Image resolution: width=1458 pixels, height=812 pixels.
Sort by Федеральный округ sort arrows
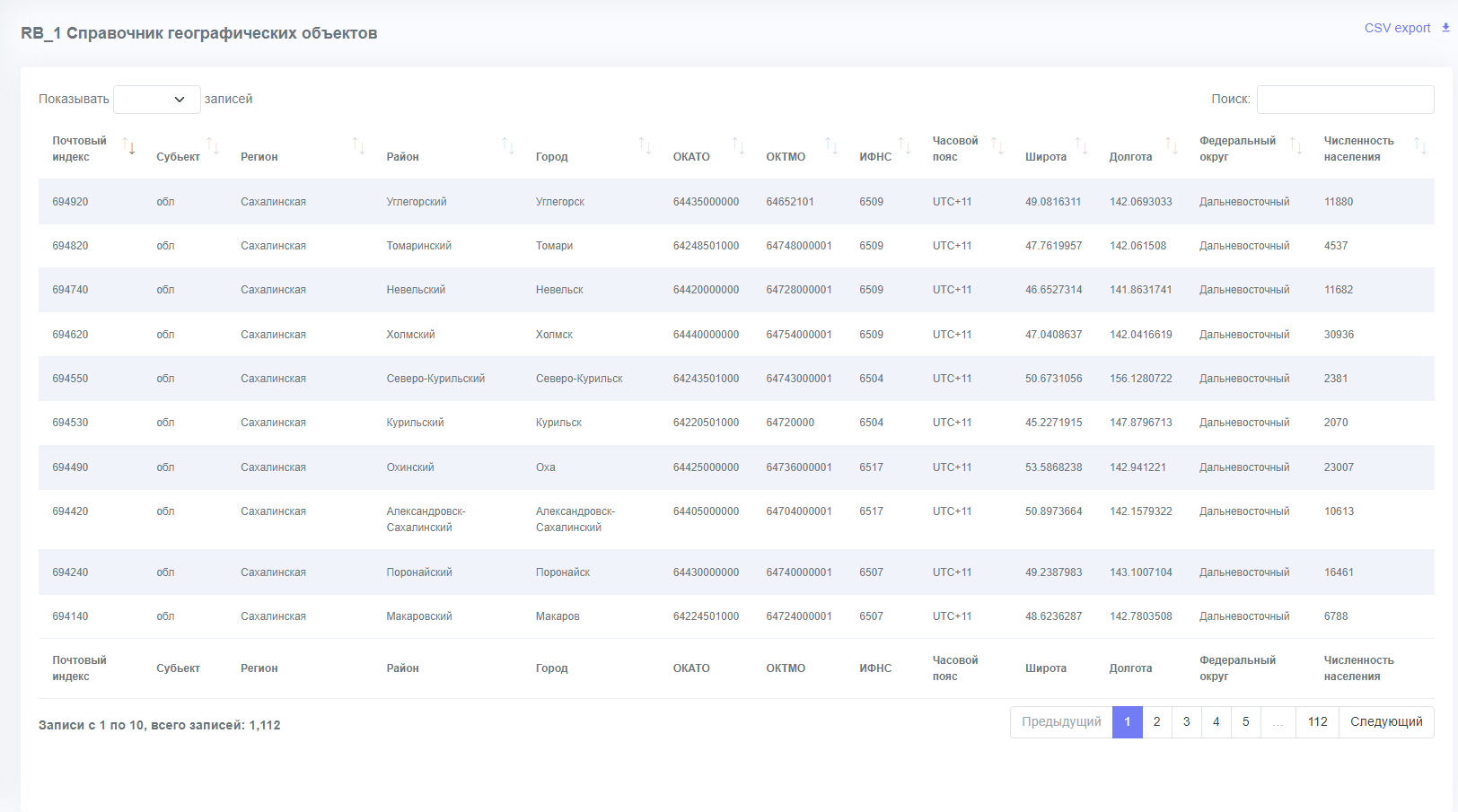click(x=1296, y=146)
